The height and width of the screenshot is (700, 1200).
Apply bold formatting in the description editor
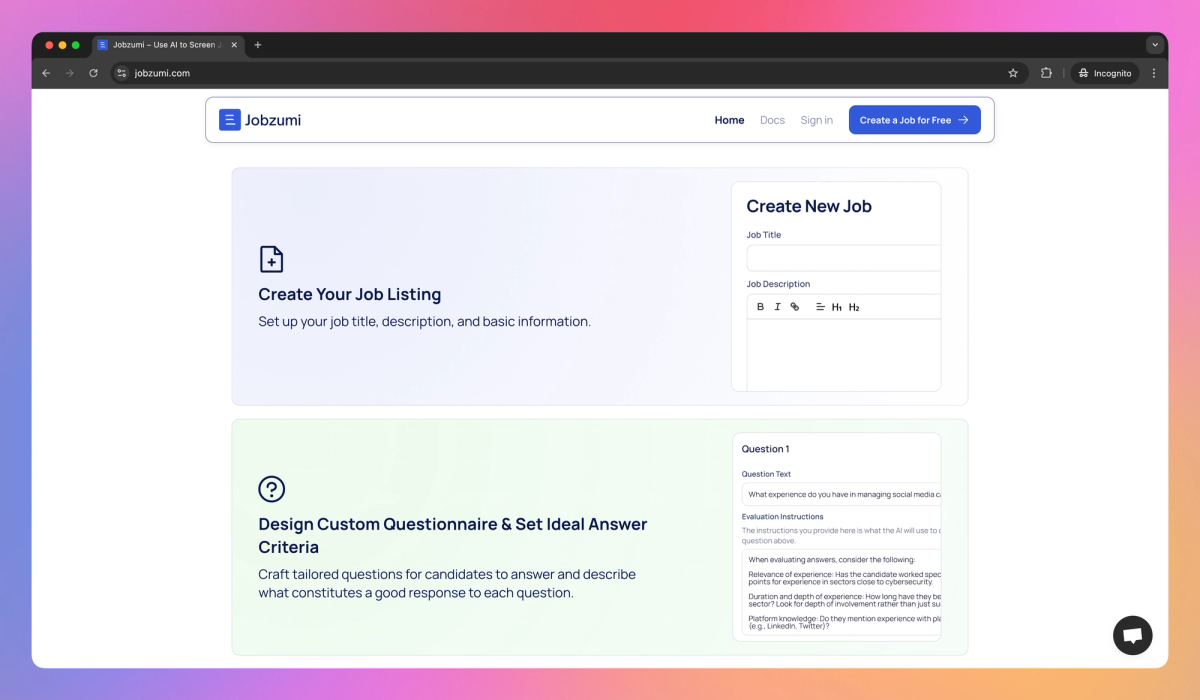click(x=761, y=307)
